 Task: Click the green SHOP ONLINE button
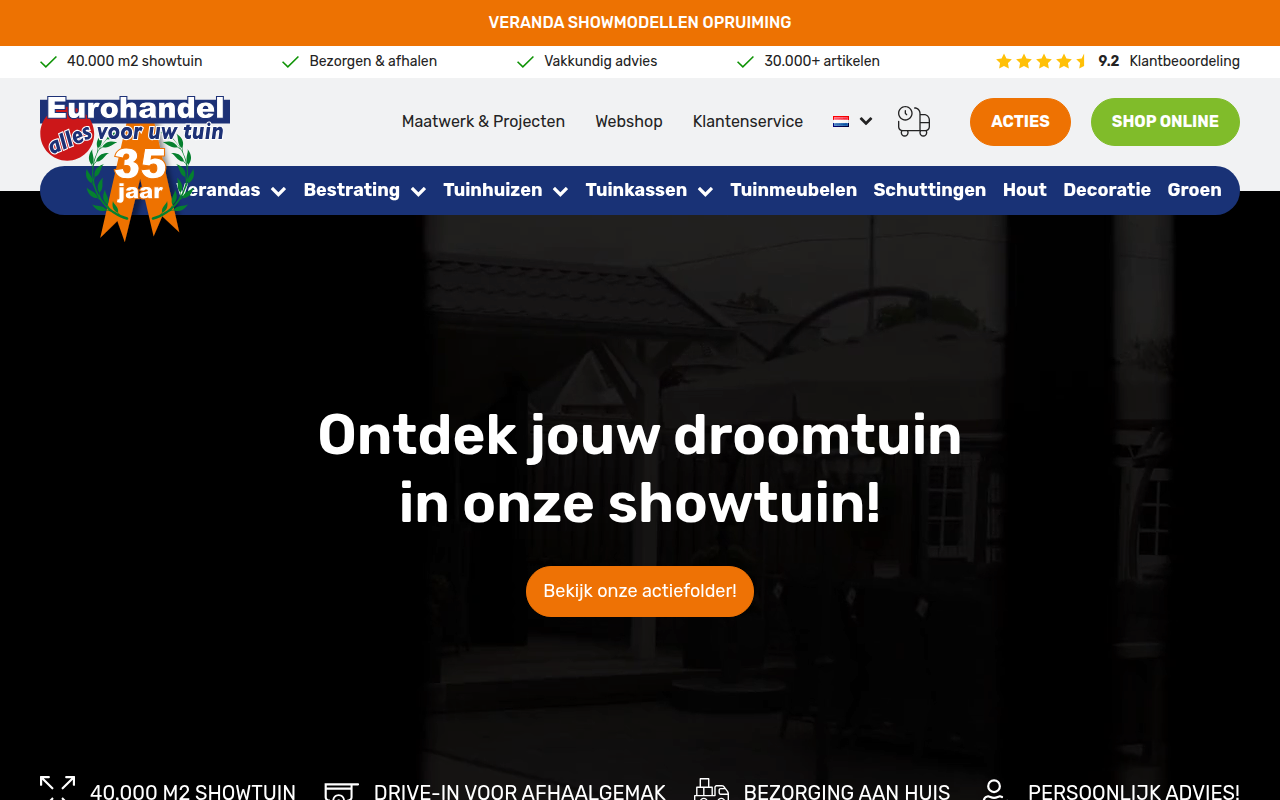pos(1165,122)
